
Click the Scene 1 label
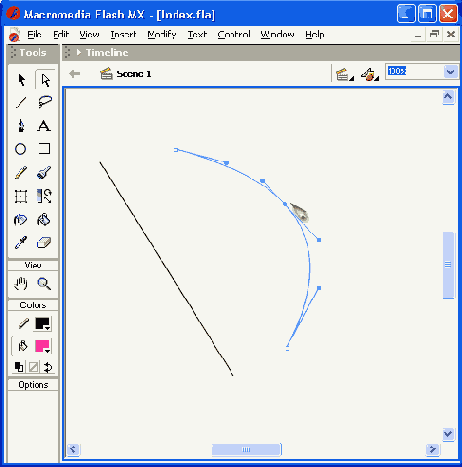tap(134, 74)
